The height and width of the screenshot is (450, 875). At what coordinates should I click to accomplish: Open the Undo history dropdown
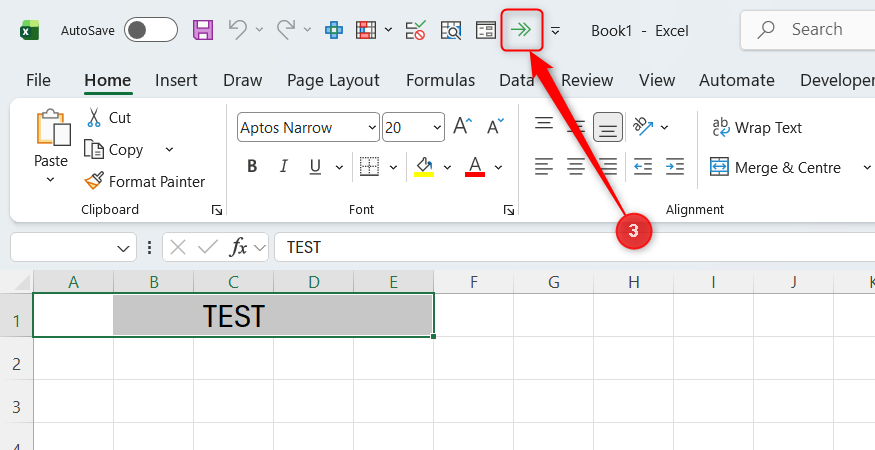click(259, 30)
